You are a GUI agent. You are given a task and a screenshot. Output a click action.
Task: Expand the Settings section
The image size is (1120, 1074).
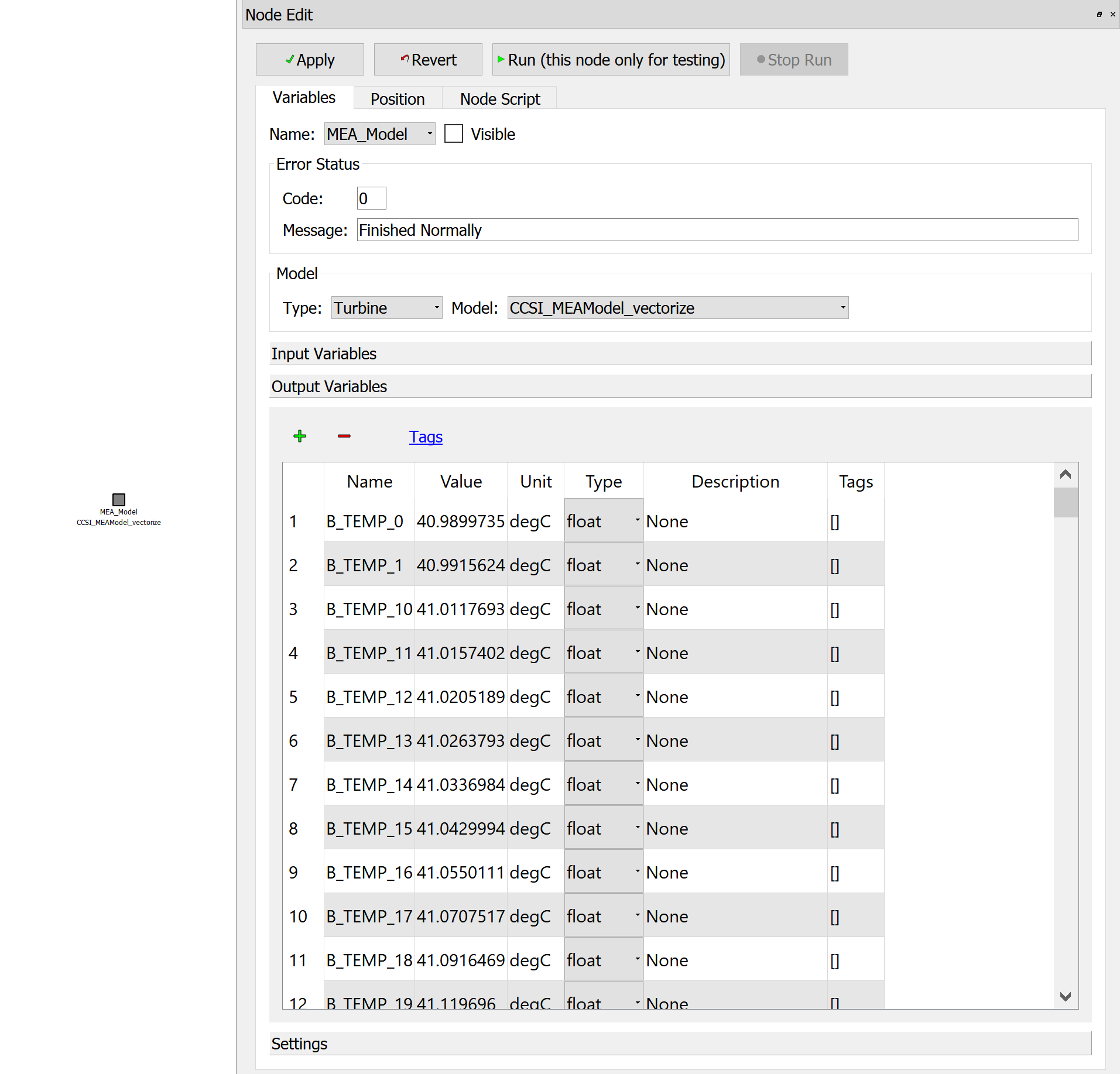(x=680, y=1044)
